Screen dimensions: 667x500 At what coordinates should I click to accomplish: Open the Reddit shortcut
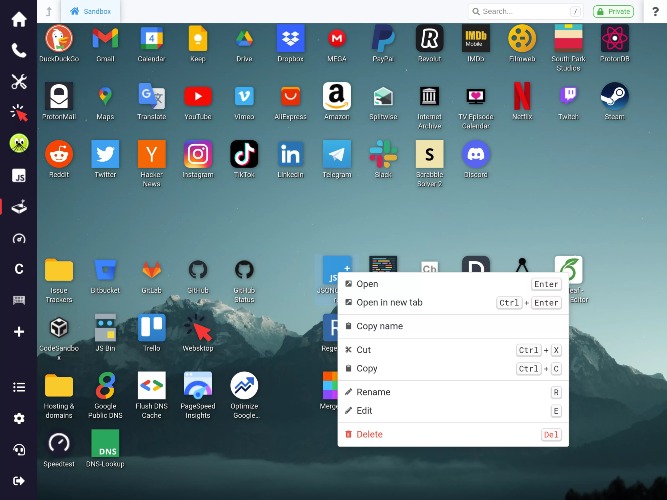[x=59, y=154]
